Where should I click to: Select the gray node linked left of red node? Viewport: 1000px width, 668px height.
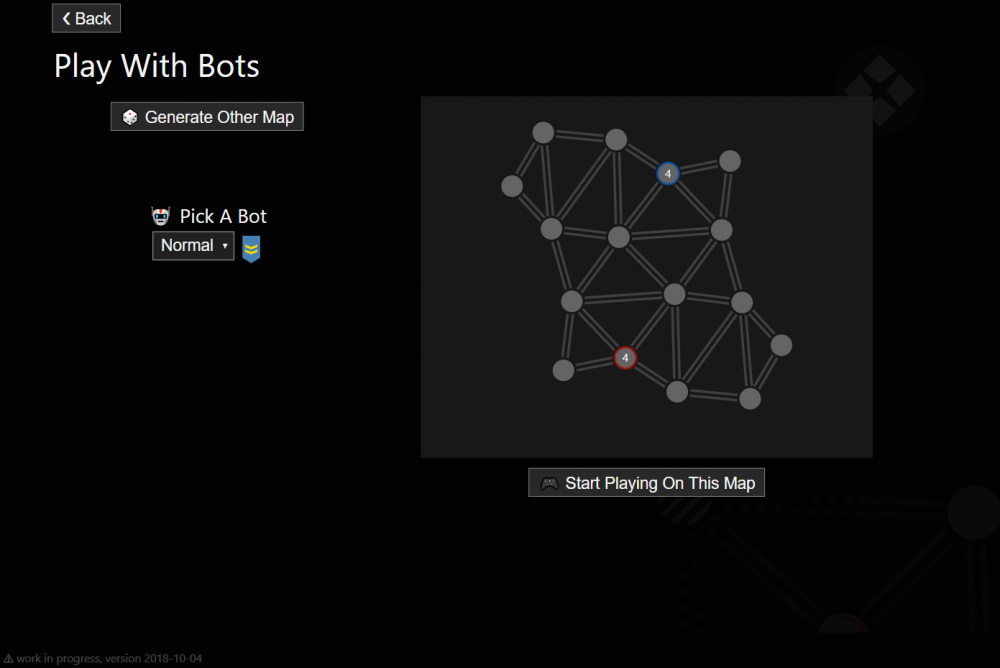(x=564, y=370)
